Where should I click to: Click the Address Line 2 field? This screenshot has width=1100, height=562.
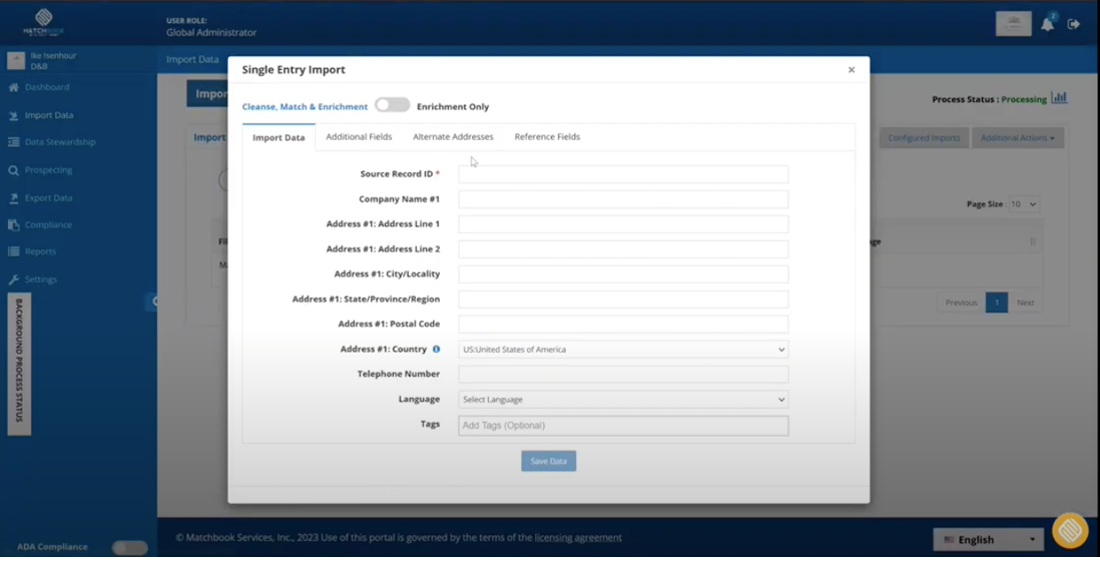[623, 249]
